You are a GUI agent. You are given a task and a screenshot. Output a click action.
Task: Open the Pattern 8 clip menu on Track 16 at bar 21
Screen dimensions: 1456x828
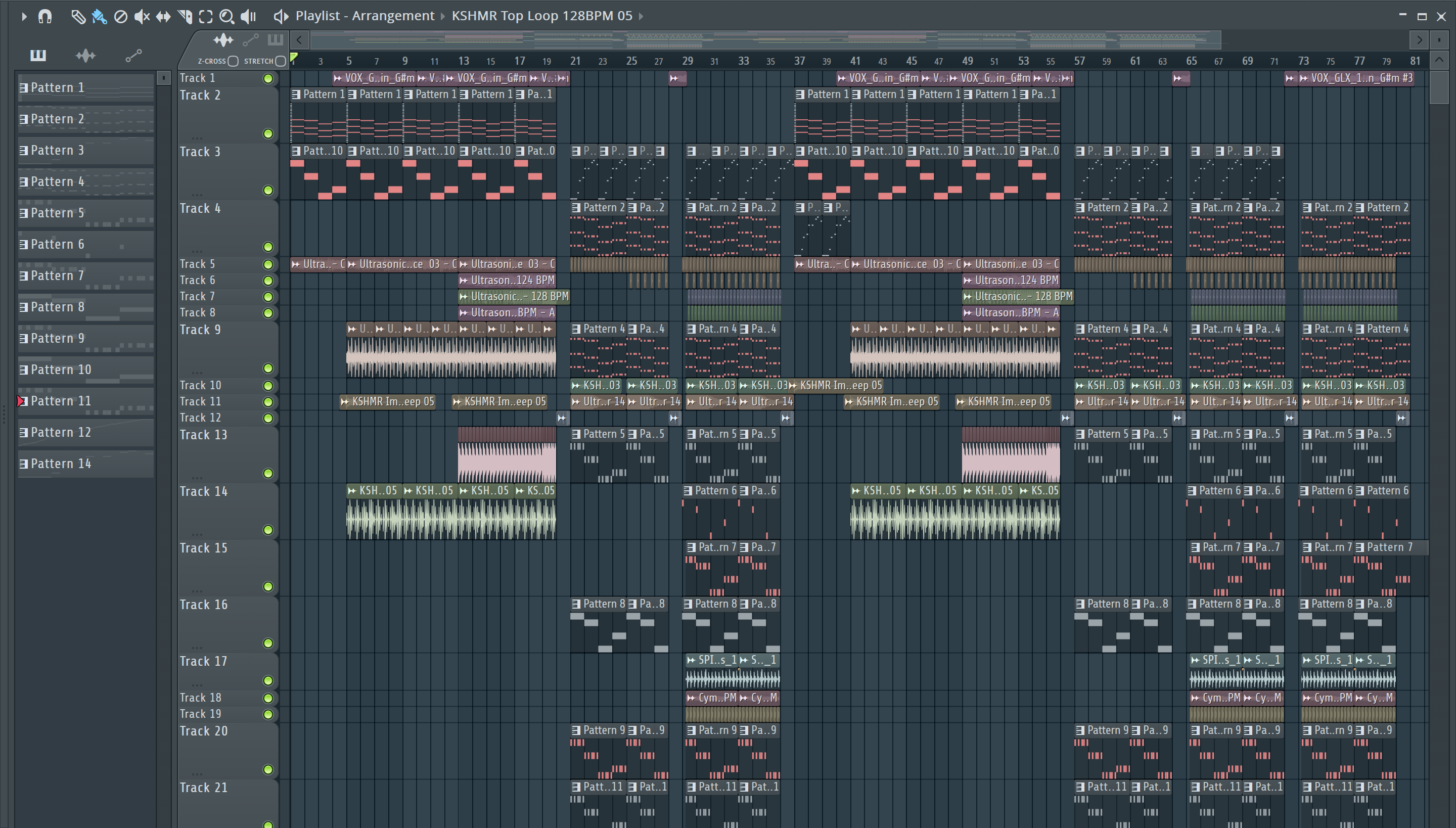point(576,604)
